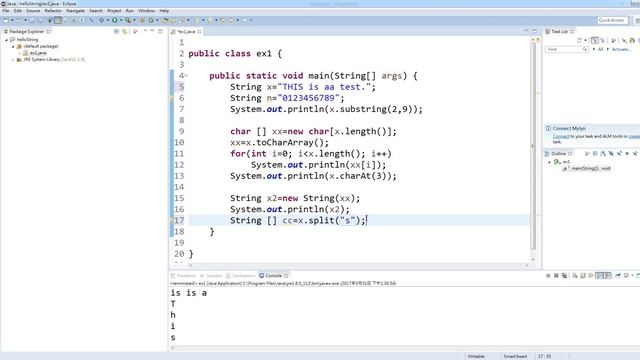Click Terminate icon in Console toolbar
Image resolution: width=640 pixels, height=360 pixels.
coord(548,276)
